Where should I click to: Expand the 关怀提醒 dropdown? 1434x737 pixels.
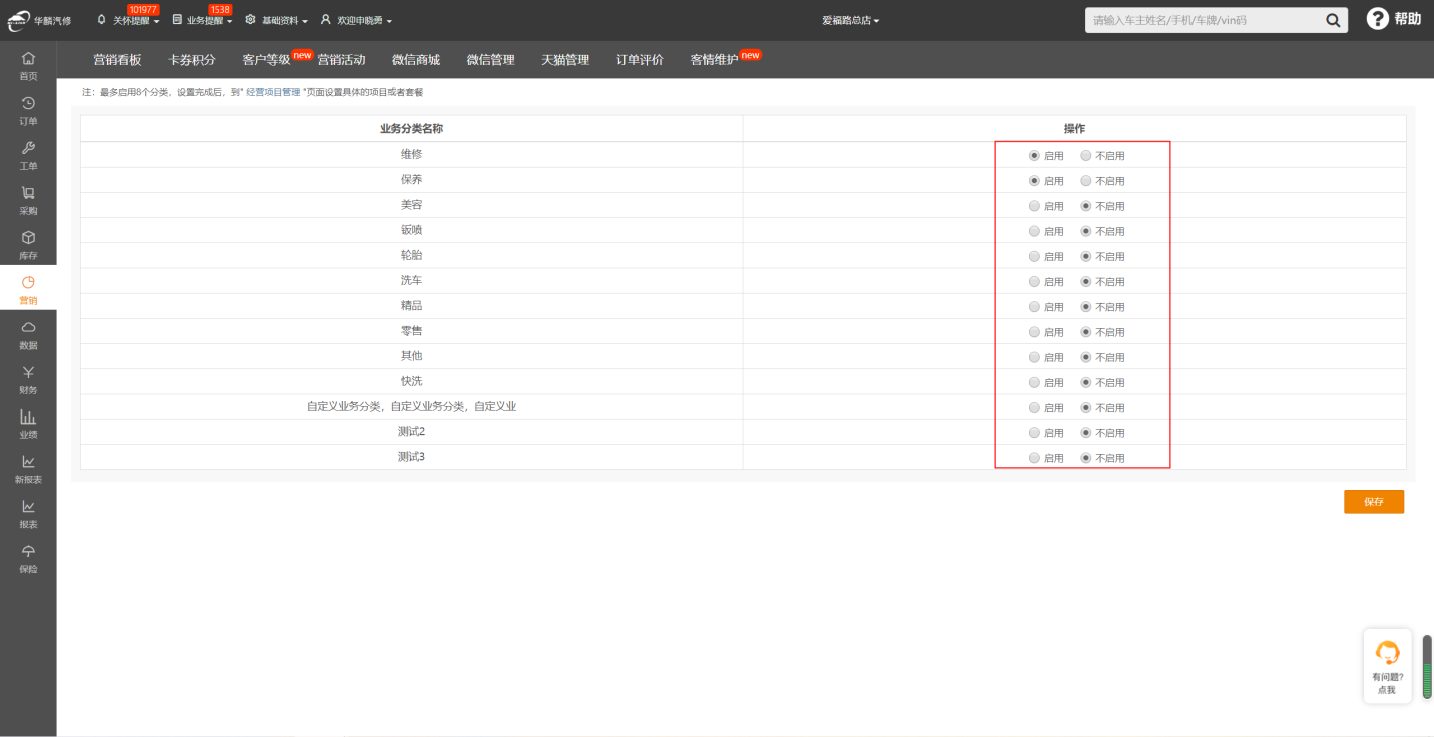[x=128, y=20]
